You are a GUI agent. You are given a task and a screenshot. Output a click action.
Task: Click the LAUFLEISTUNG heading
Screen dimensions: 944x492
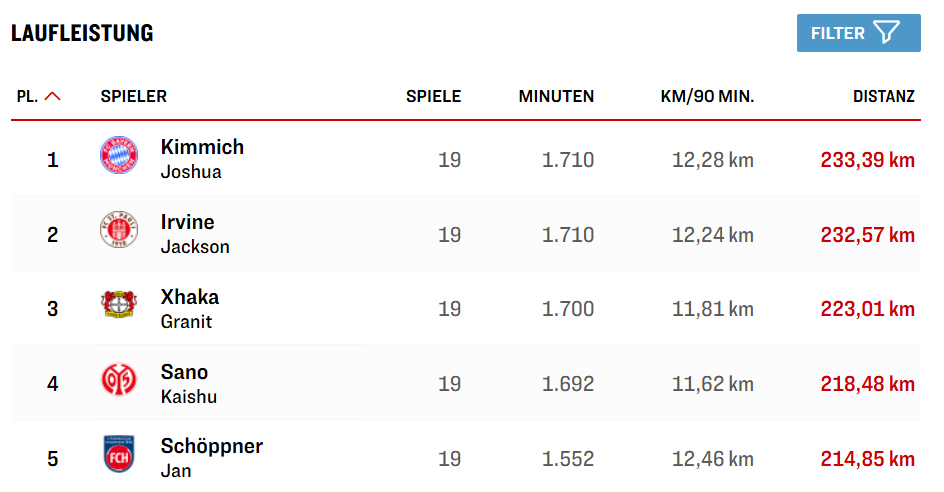tap(82, 33)
